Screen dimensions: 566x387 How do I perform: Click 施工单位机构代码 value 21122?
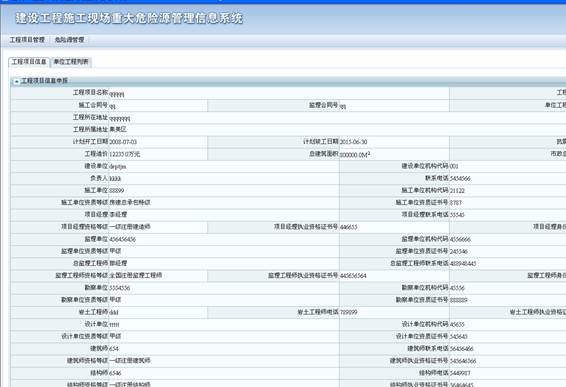457,191
